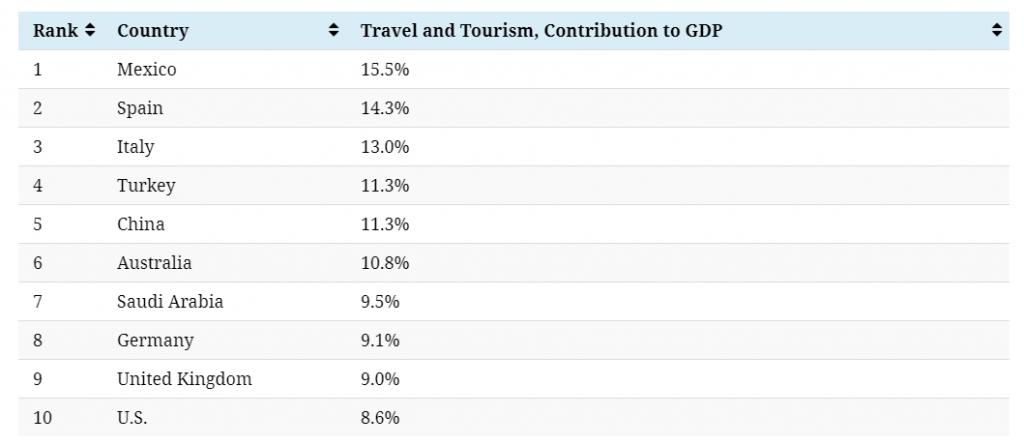Click Saudi Arabia in the table
Screen dimensions: 1024x446
click(170, 301)
